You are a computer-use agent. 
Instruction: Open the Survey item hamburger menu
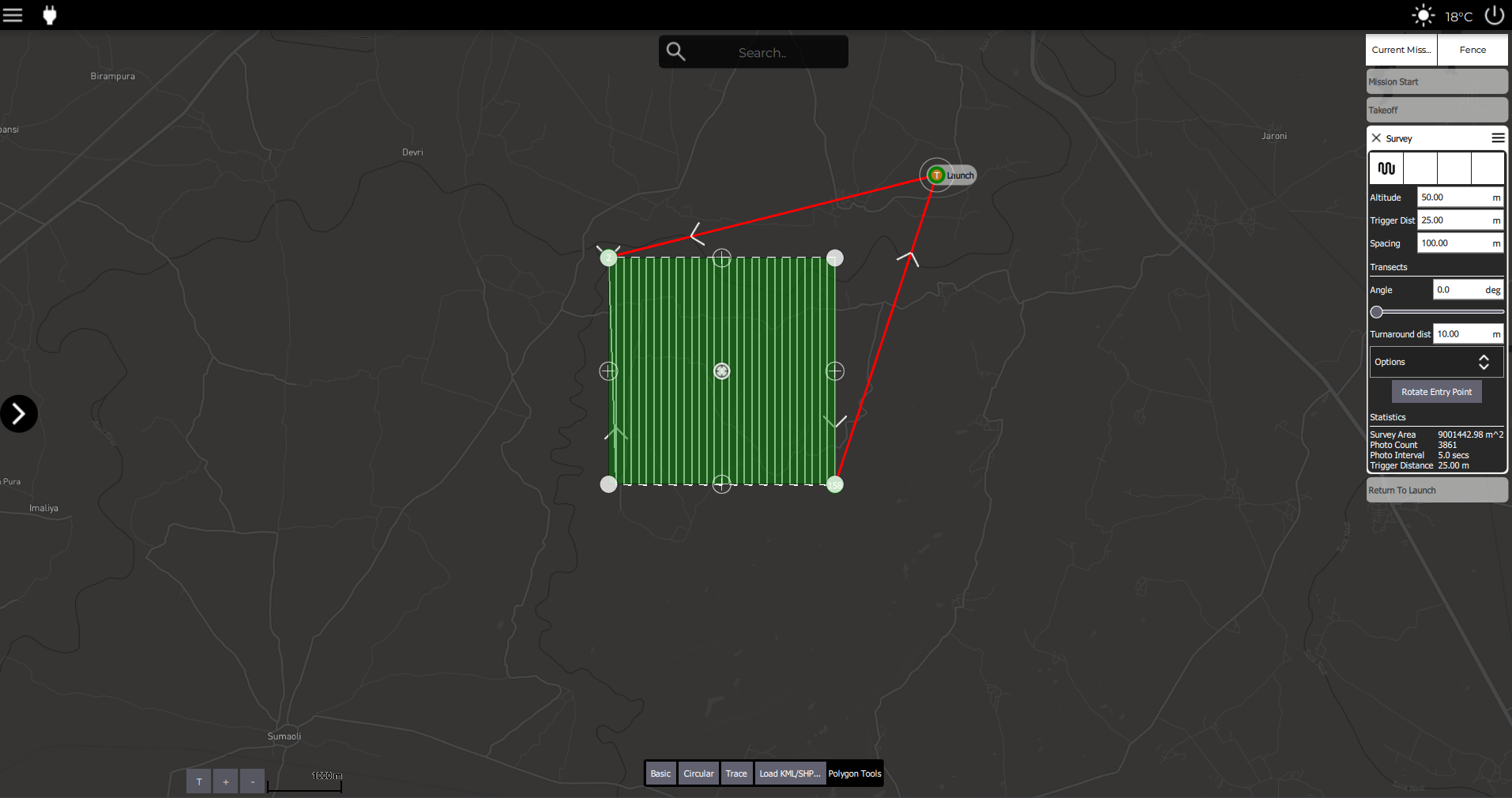1497,138
